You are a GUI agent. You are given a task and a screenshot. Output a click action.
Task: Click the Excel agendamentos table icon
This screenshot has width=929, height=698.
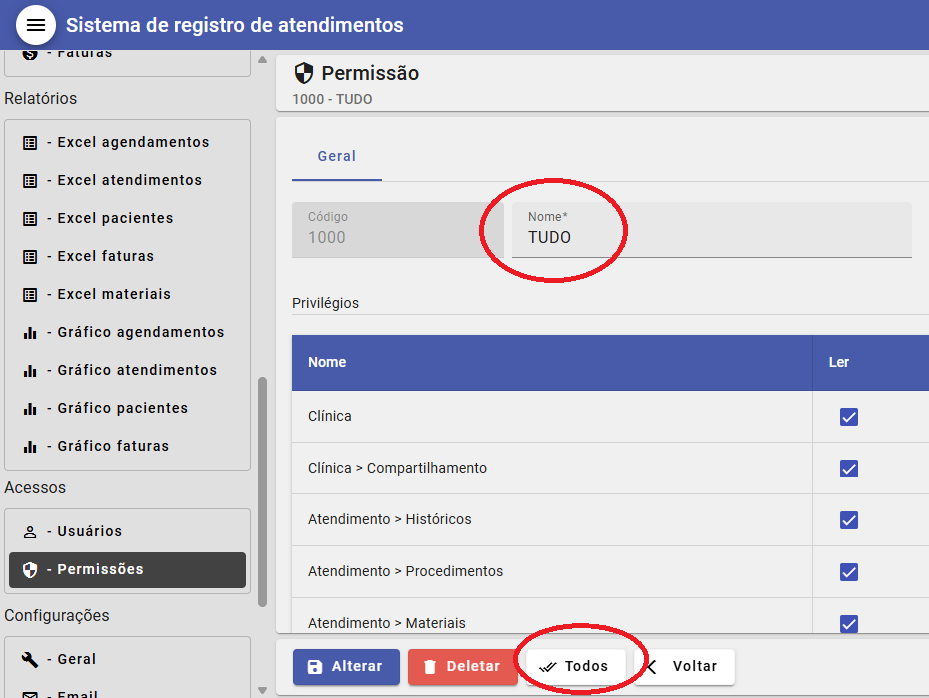point(30,143)
